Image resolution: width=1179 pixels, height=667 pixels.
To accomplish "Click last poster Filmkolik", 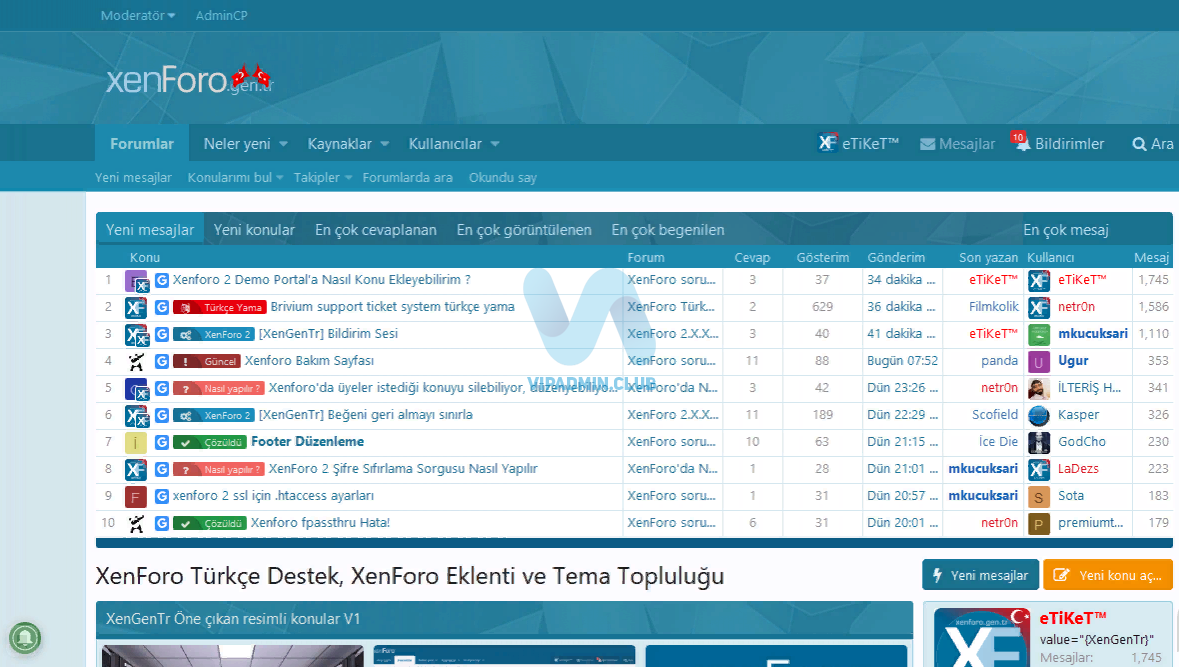I will [x=993, y=307].
